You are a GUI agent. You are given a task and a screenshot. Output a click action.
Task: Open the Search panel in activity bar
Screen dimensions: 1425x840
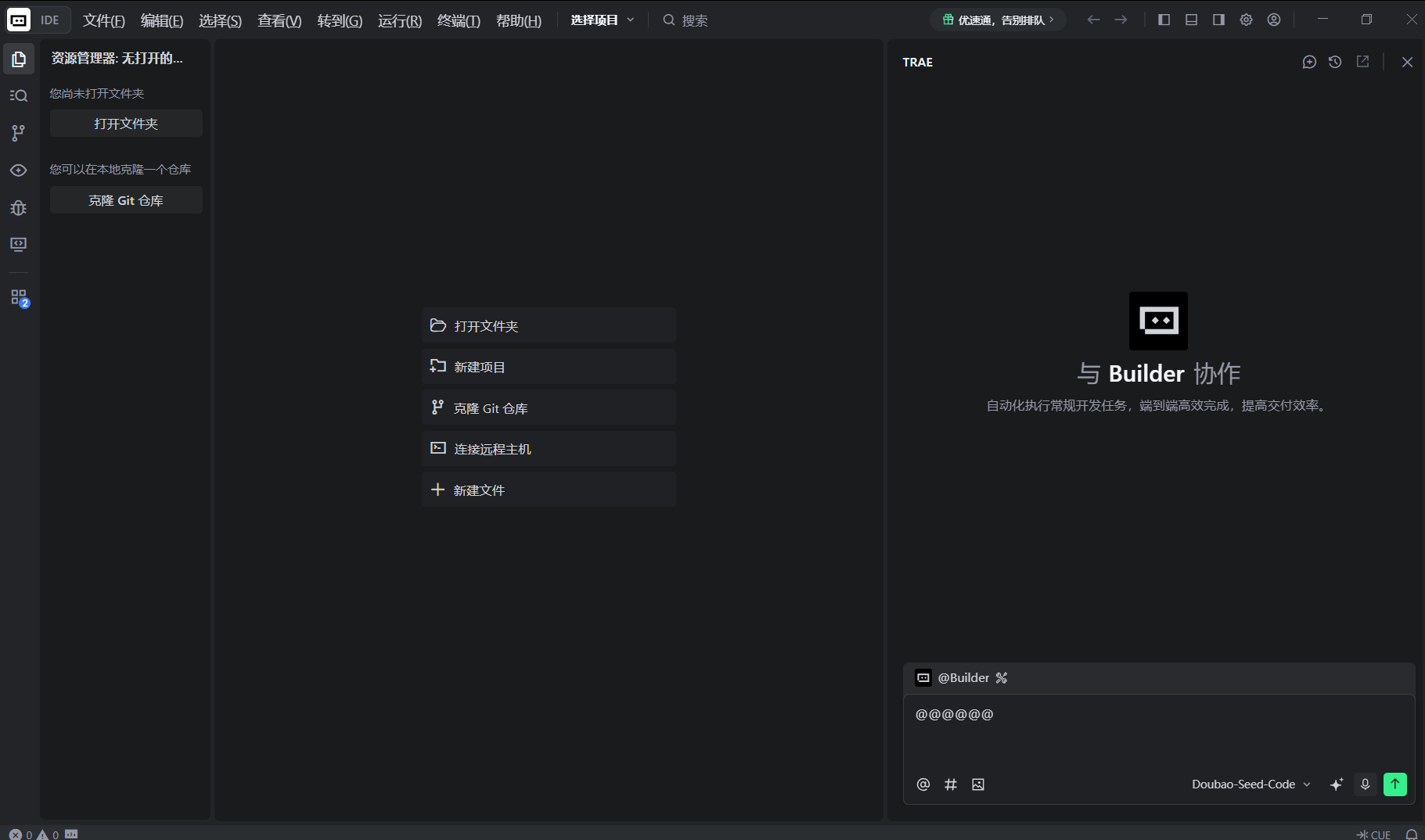click(x=19, y=95)
